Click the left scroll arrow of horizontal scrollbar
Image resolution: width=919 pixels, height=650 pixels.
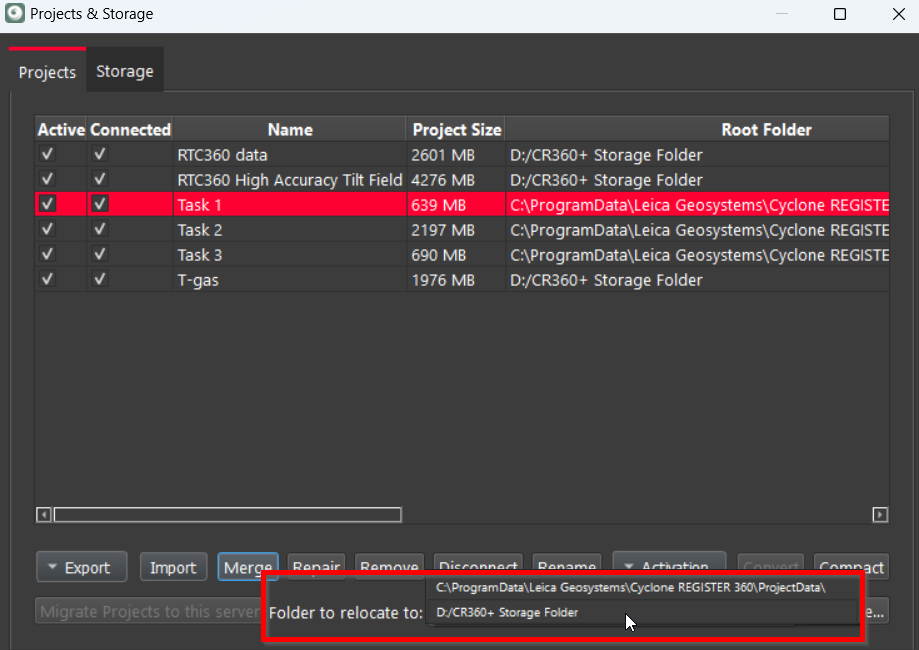[x=44, y=515]
